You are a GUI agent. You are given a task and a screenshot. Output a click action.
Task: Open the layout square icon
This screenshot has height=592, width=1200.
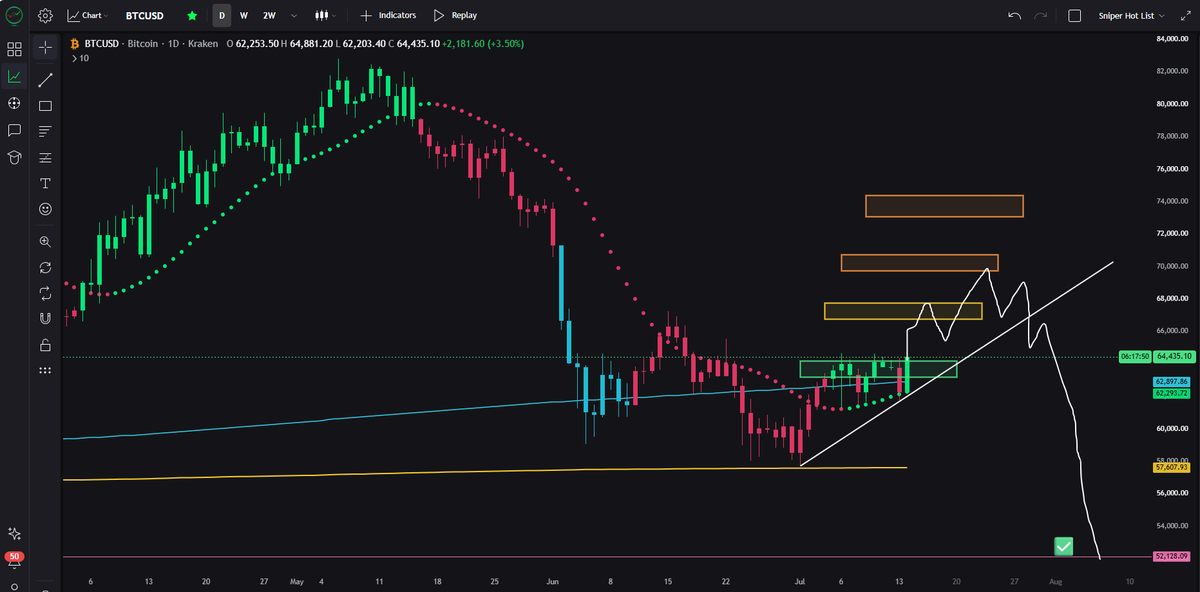click(1075, 15)
